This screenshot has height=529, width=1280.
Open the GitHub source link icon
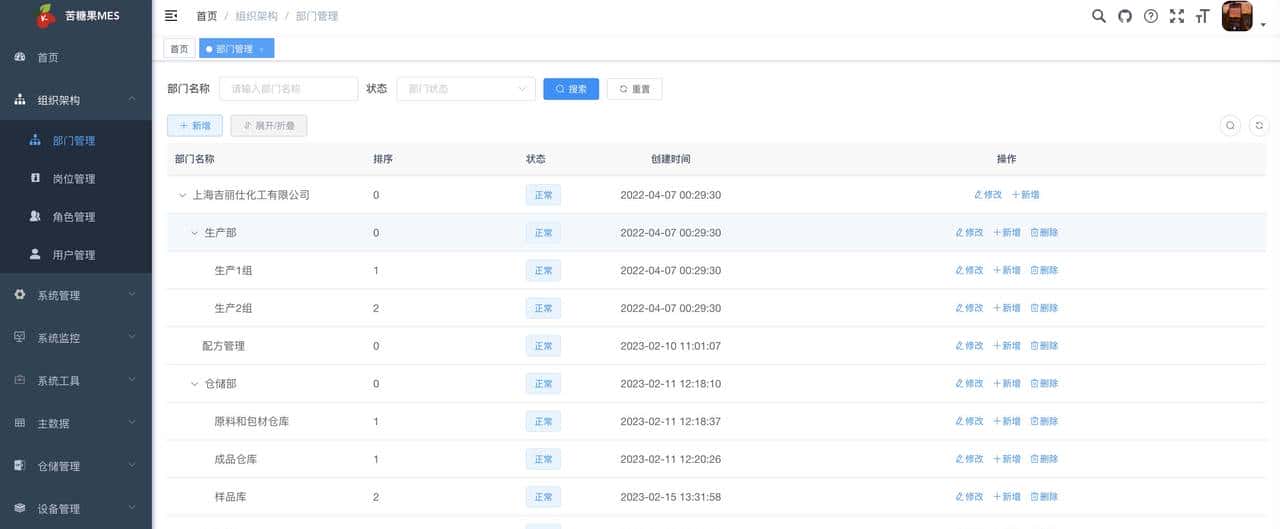pos(1125,16)
